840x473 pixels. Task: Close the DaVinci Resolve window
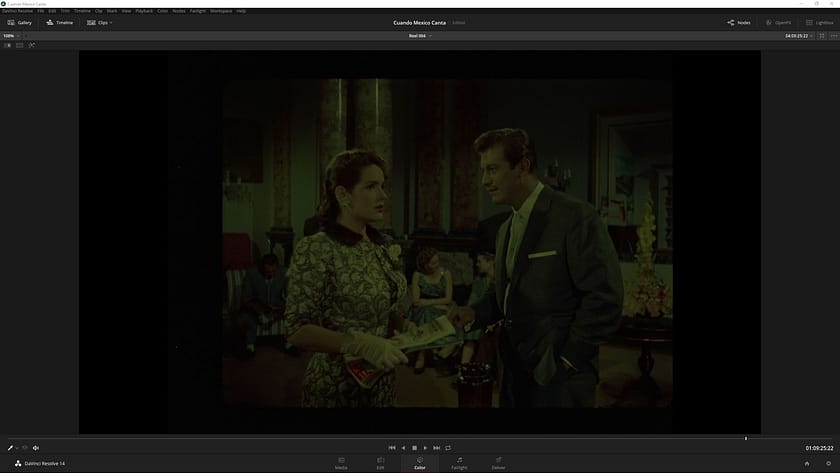832,3
